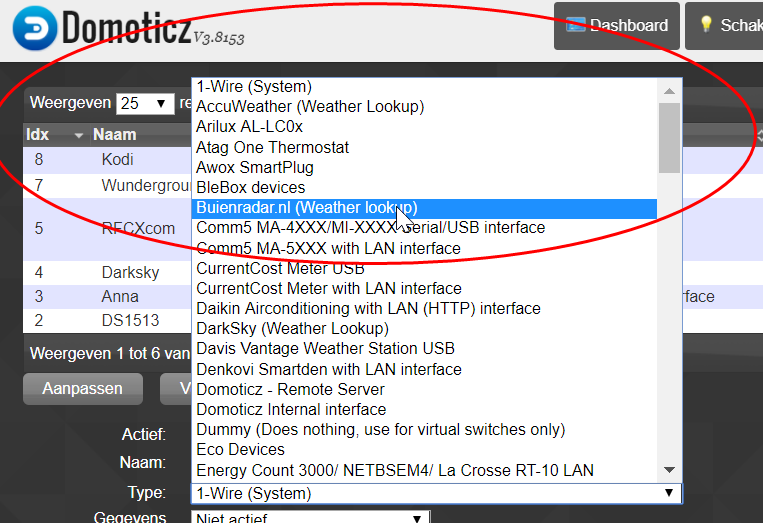Open the Dashboard tab
Viewport: 763px width, 523px height.
click(617, 26)
